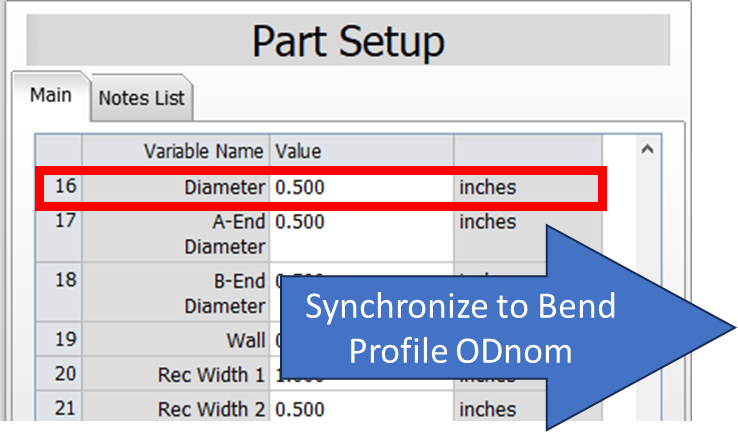Select the Rec Width 1 name cell

[x=176, y=374]
